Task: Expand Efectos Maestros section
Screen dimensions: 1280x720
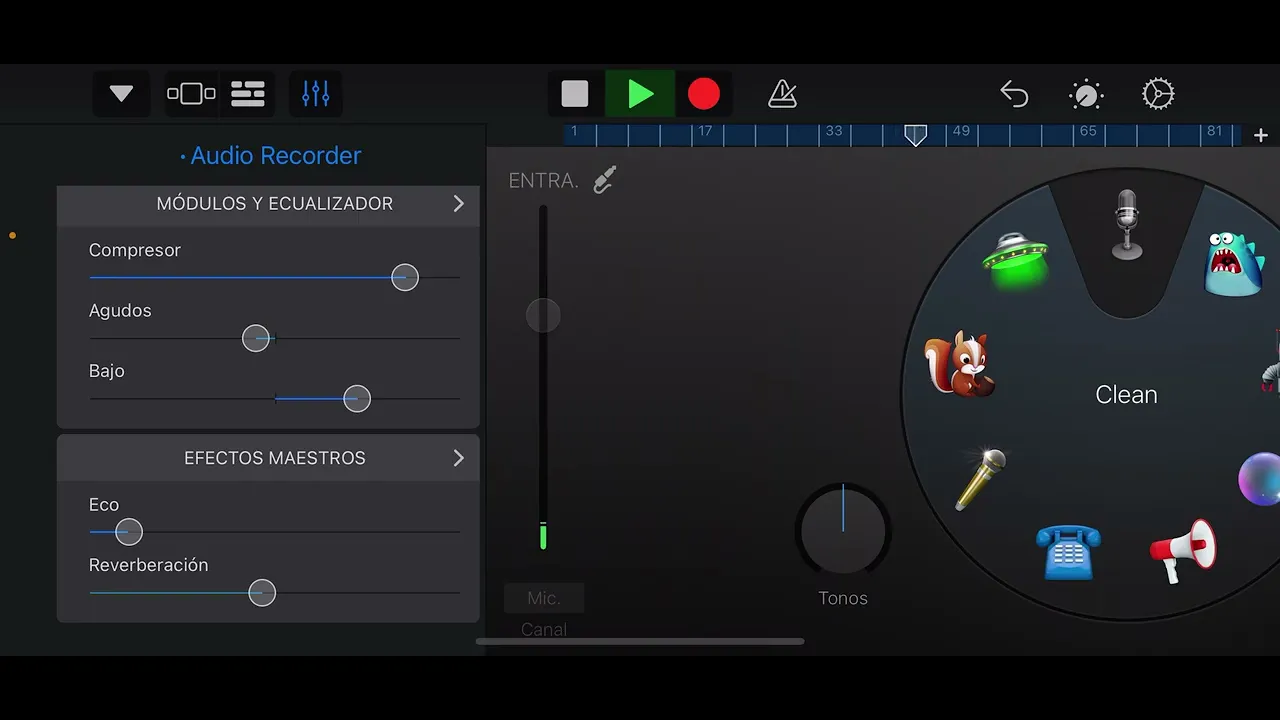Action: [x=268, y=458]
